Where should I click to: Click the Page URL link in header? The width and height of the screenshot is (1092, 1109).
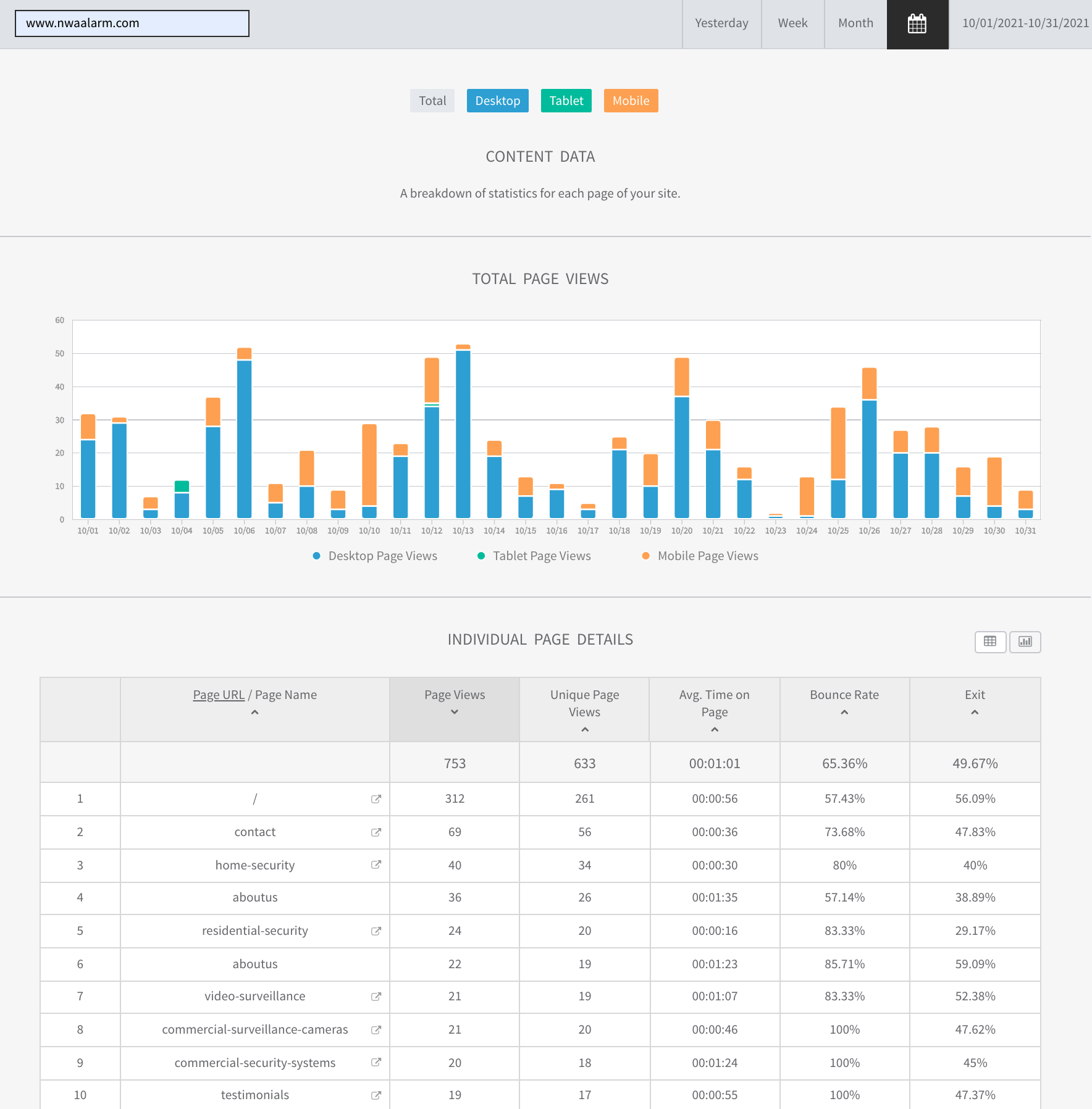click(x=219, y=695)
